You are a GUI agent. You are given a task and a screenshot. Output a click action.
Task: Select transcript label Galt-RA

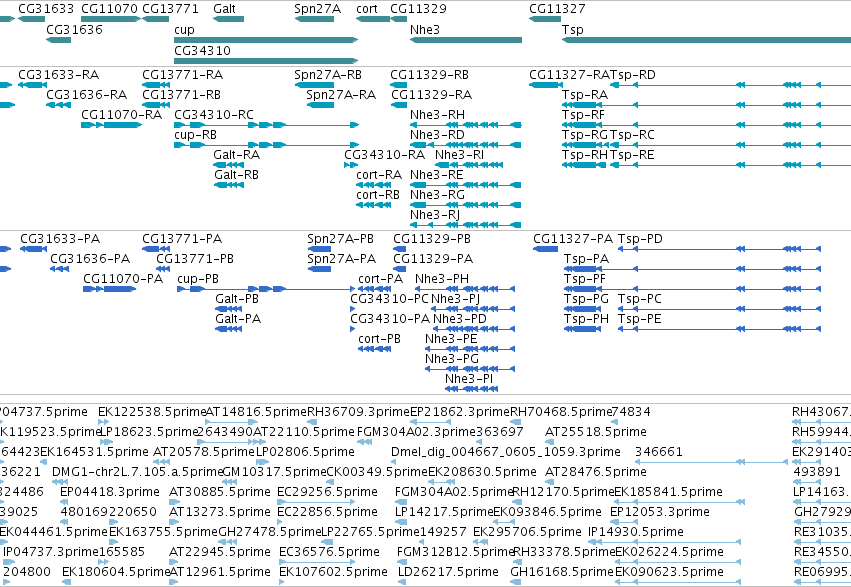coord(237,155)
